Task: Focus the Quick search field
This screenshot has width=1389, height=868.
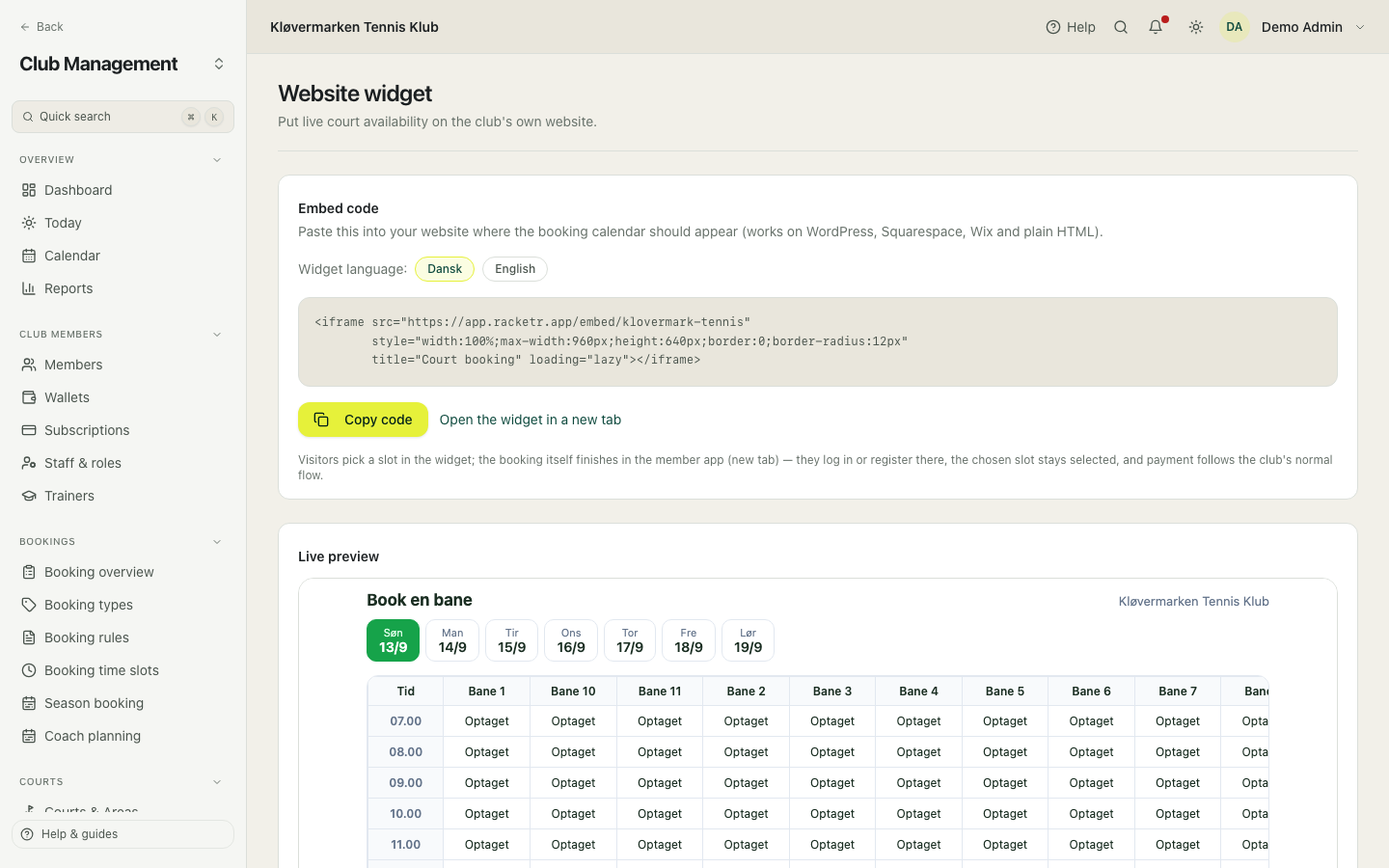Action: (x=123, y=117)
